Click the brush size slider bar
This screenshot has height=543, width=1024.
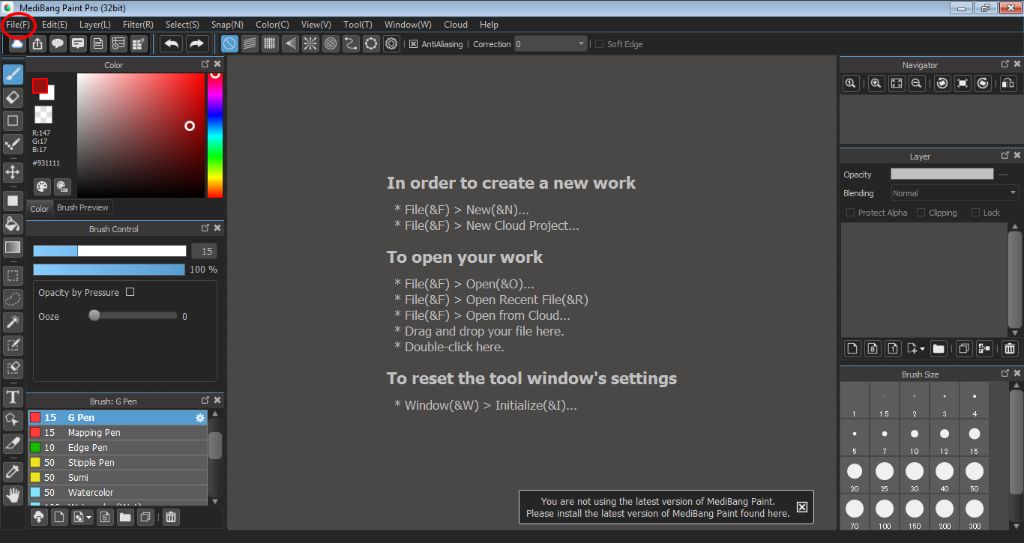click(110, 251)
